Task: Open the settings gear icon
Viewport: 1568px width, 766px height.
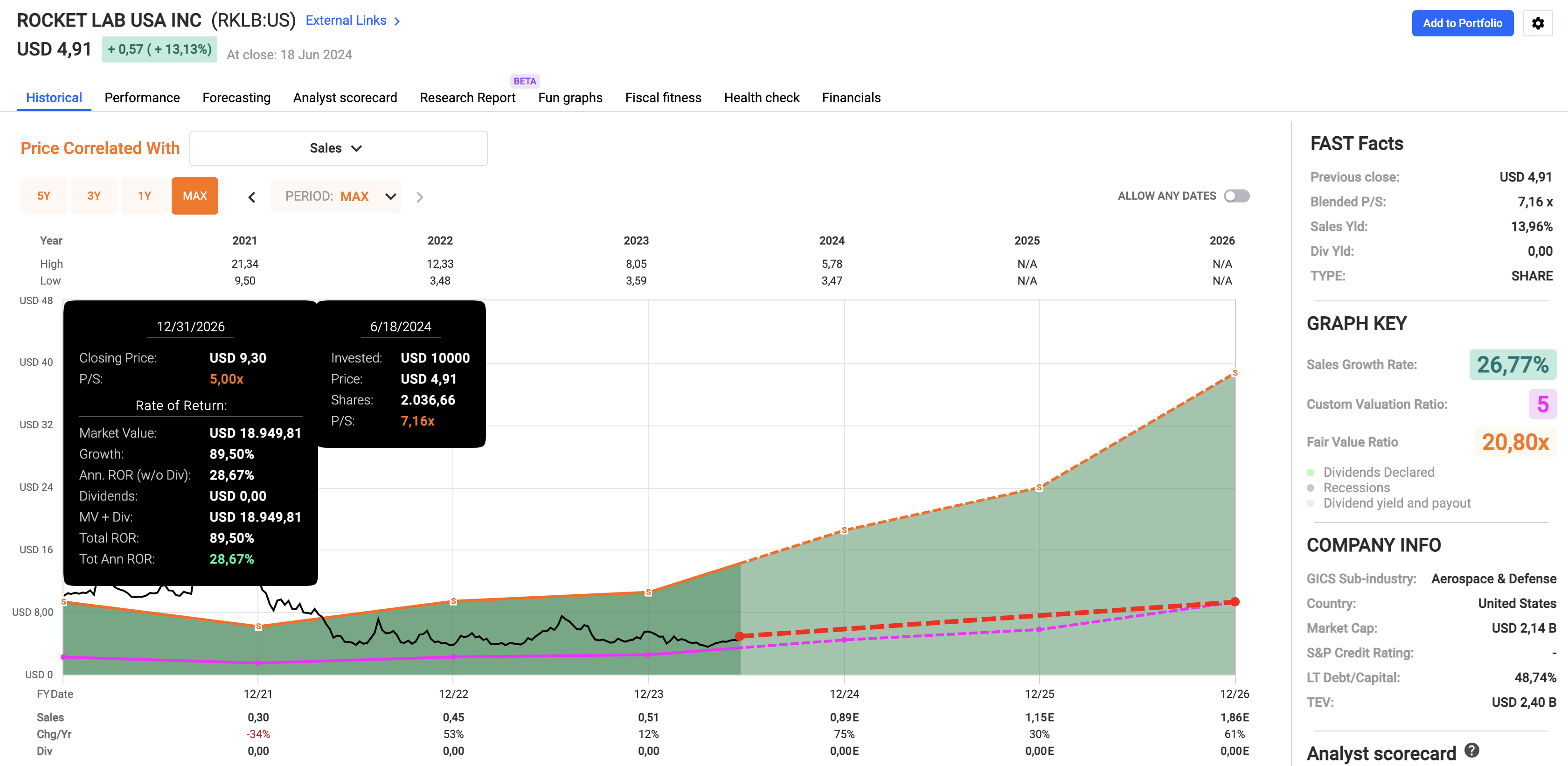Action: tap(1538, 23)
